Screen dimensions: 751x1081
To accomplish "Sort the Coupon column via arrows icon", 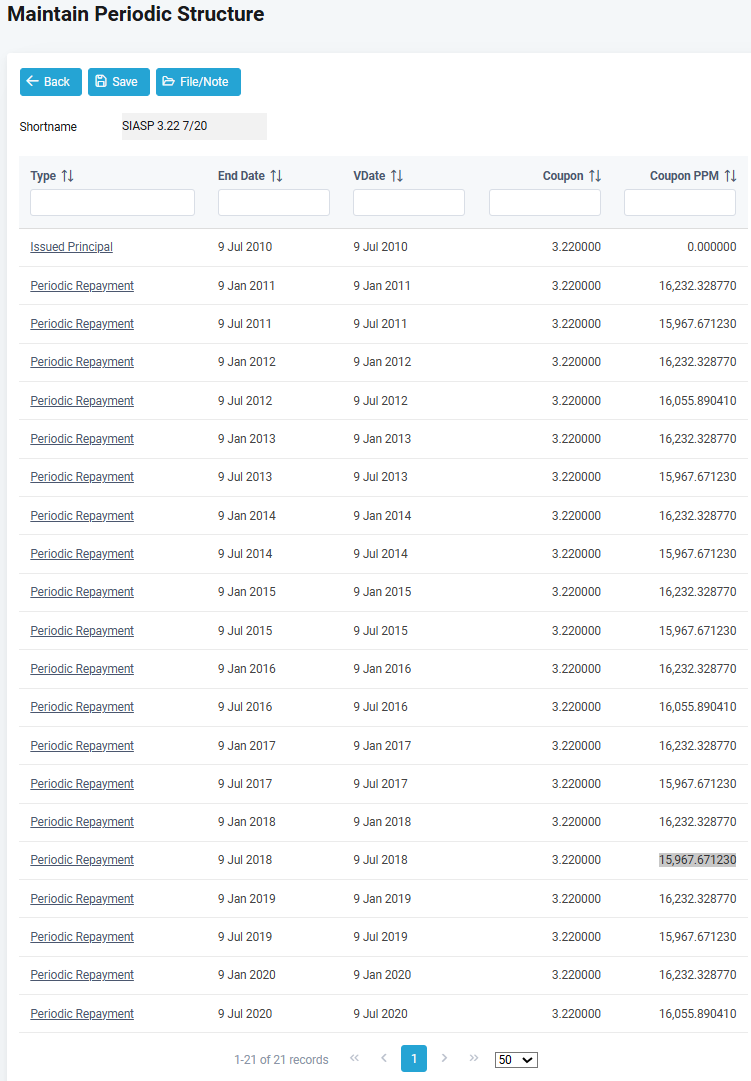I will (x=595, y=176).
